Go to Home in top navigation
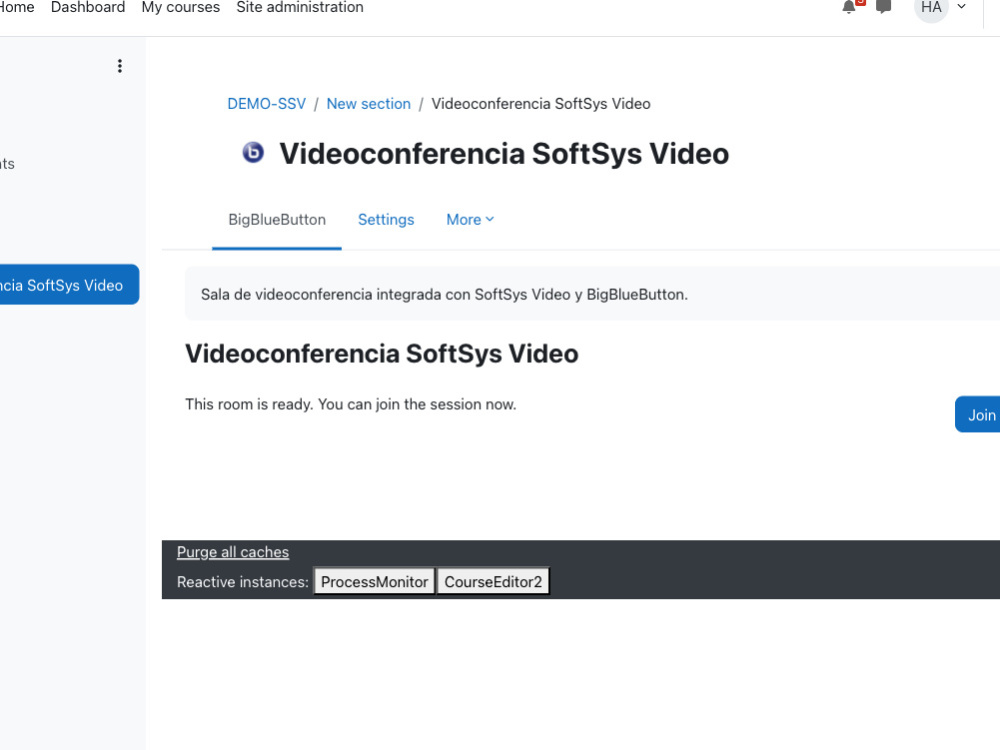The height and width of the screenshot is (750, 1000). click(x=17, y=7)
